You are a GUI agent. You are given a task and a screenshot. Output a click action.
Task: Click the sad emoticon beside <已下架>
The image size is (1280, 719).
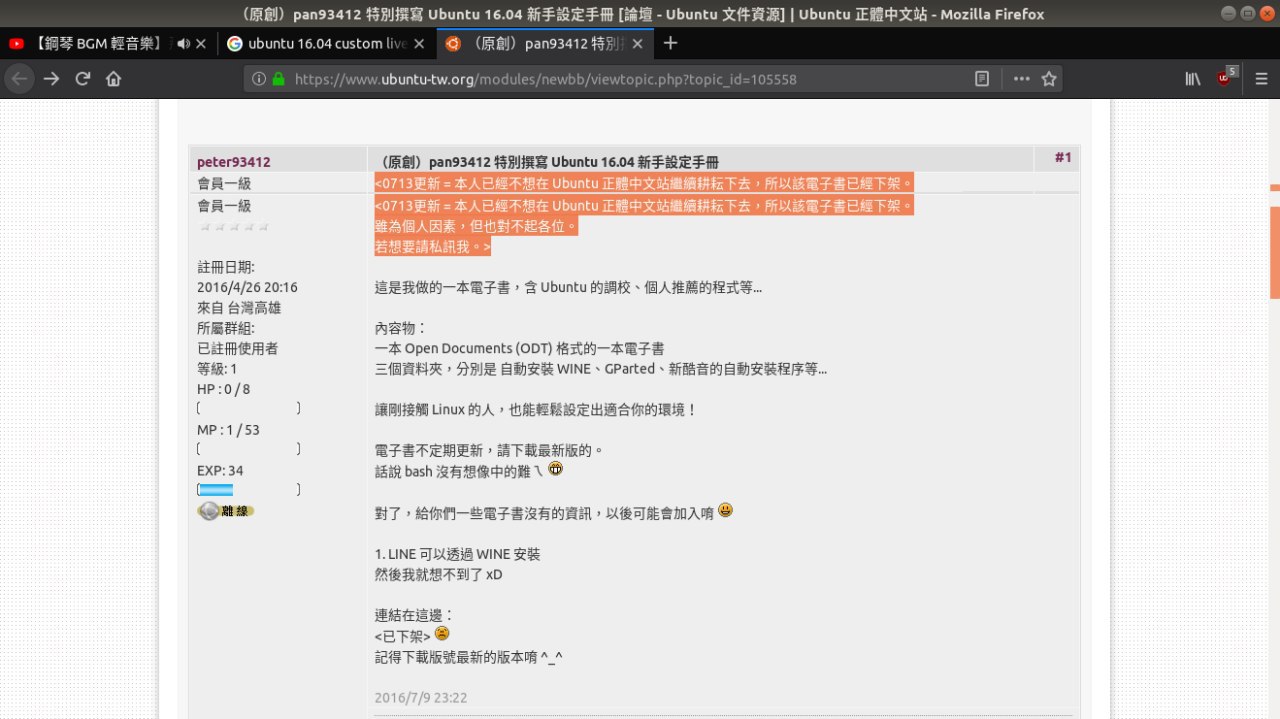(442, 633)
